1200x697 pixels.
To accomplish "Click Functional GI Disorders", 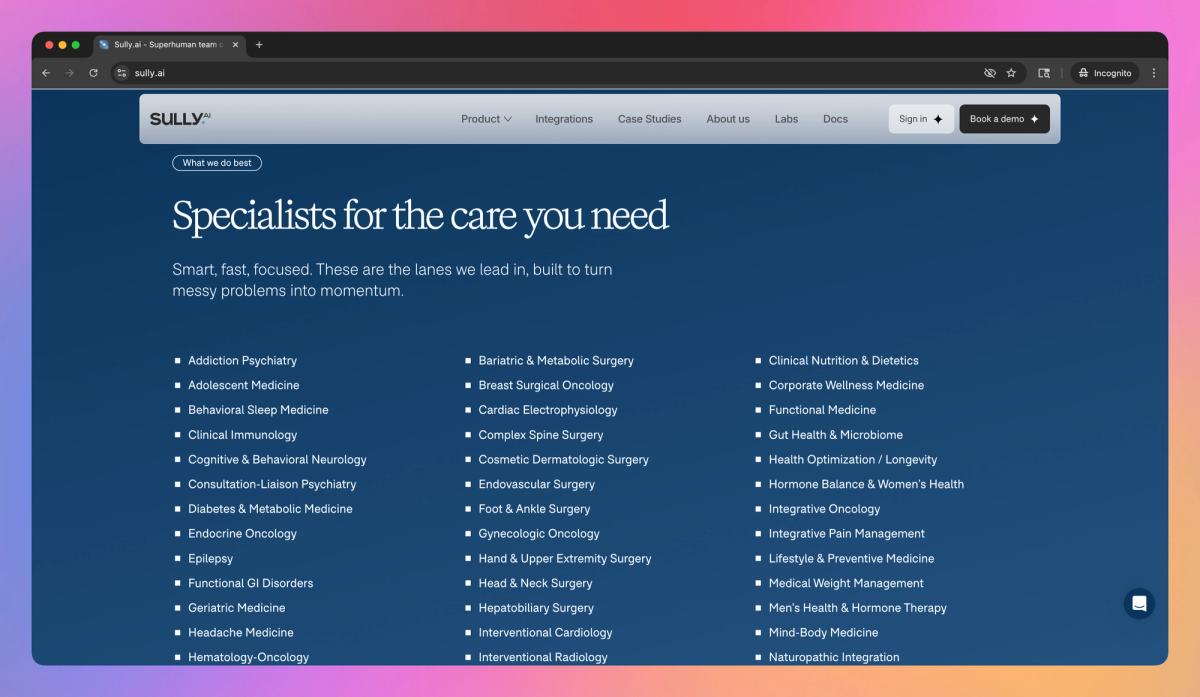I will (250, 584).
